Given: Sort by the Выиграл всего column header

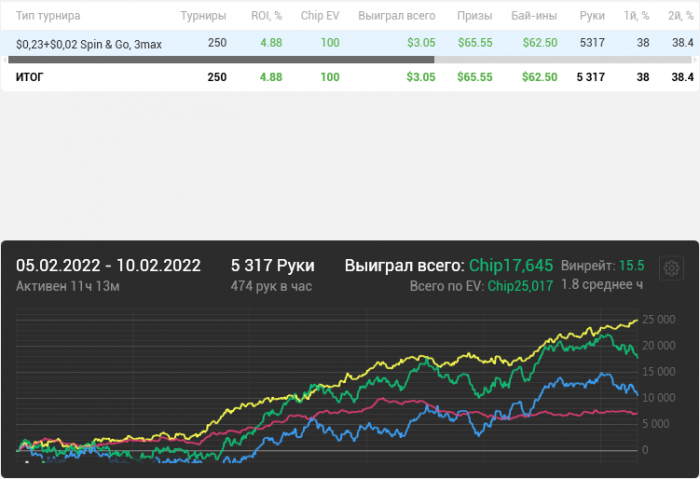Looking at the screenshot, I should click(x=396, y=16).
